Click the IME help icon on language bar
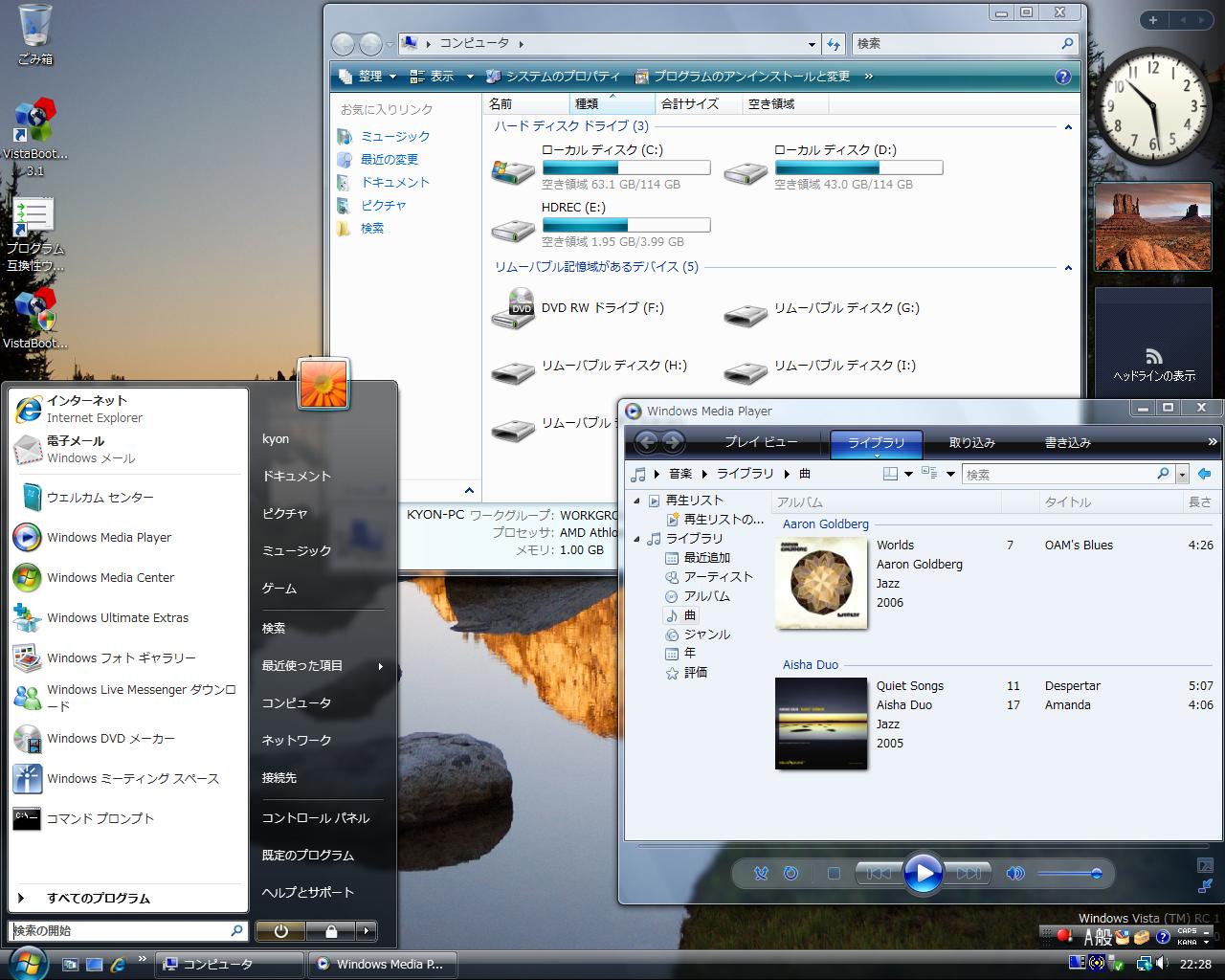1225x980 pixels. pyautogui.click(x=1163, y=937)
